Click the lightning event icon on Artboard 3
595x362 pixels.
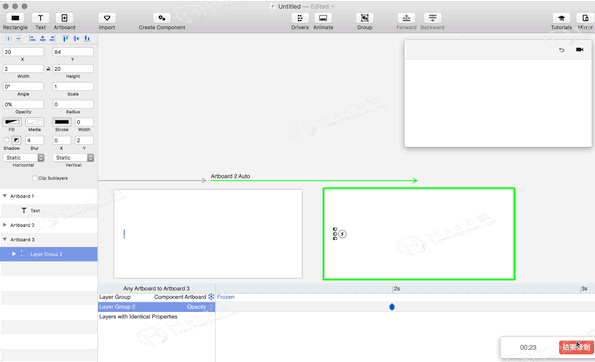(x=343, y=234)
